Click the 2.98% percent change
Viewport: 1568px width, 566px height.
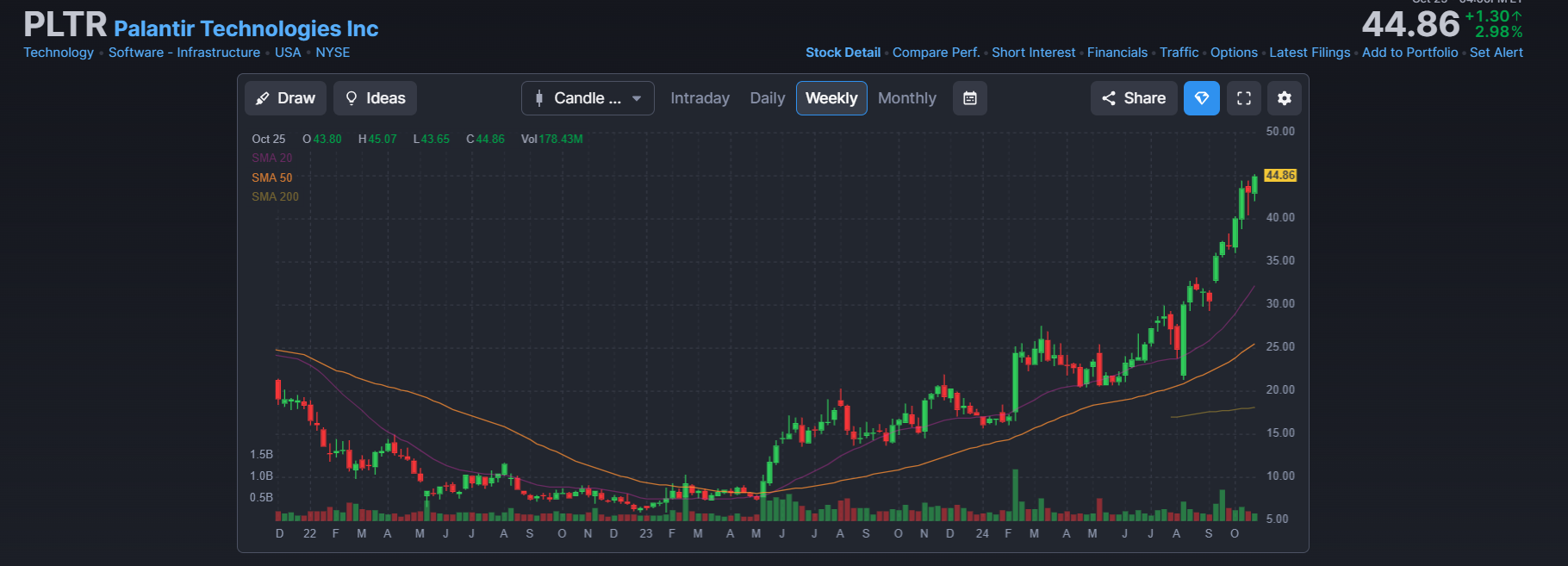click(x=1498, y=32)
